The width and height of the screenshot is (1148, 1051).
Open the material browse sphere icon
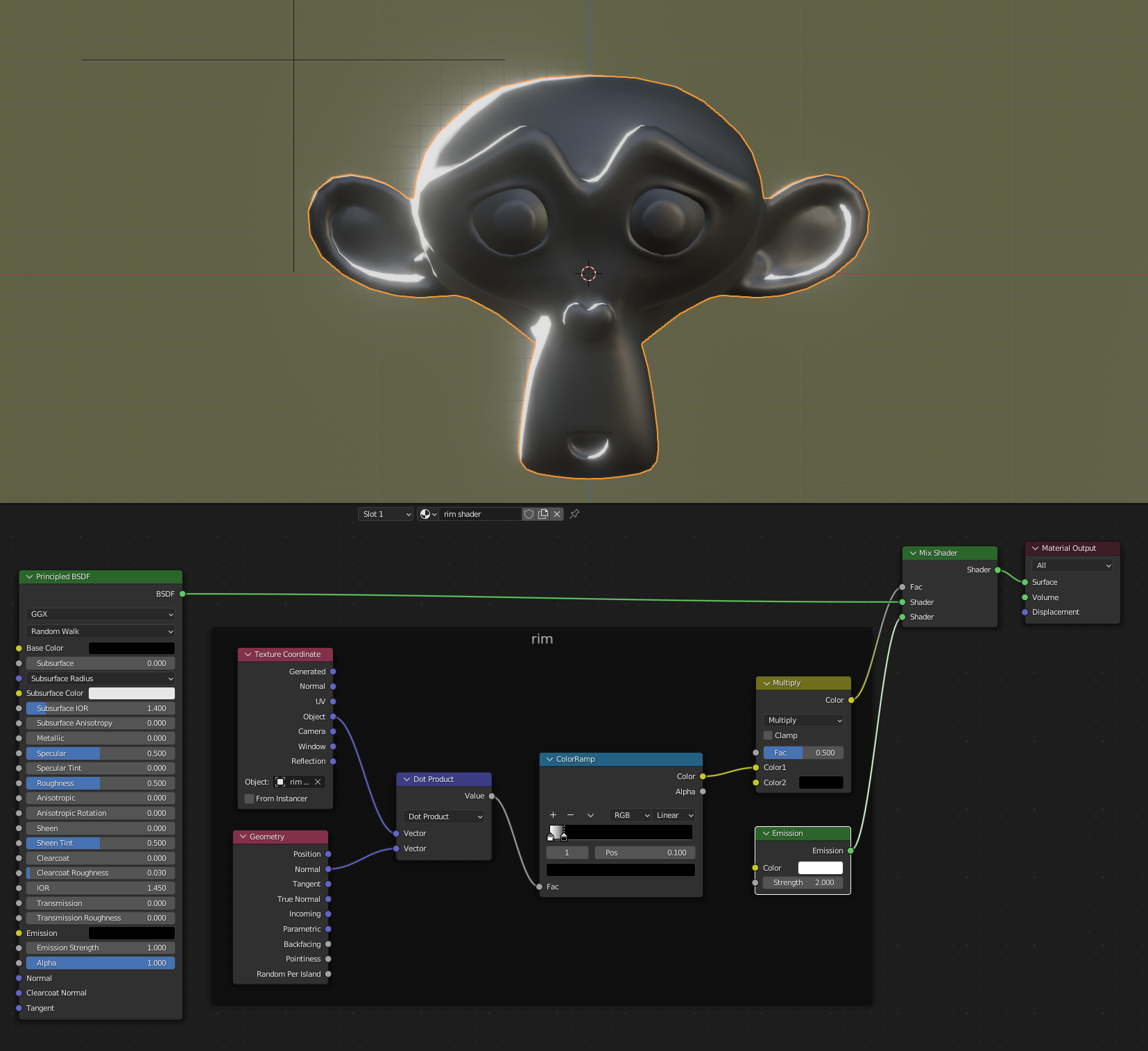(x=427, y=514)
